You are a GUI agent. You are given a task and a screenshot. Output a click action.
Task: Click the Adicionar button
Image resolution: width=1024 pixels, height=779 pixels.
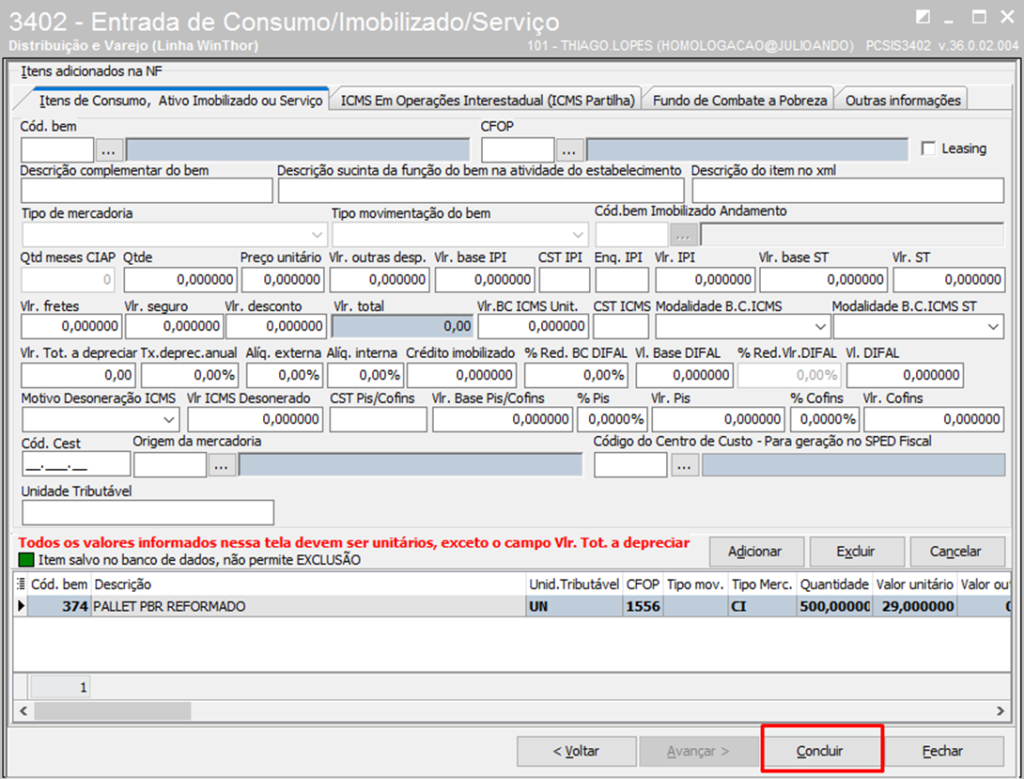click(x=755, y=551)
